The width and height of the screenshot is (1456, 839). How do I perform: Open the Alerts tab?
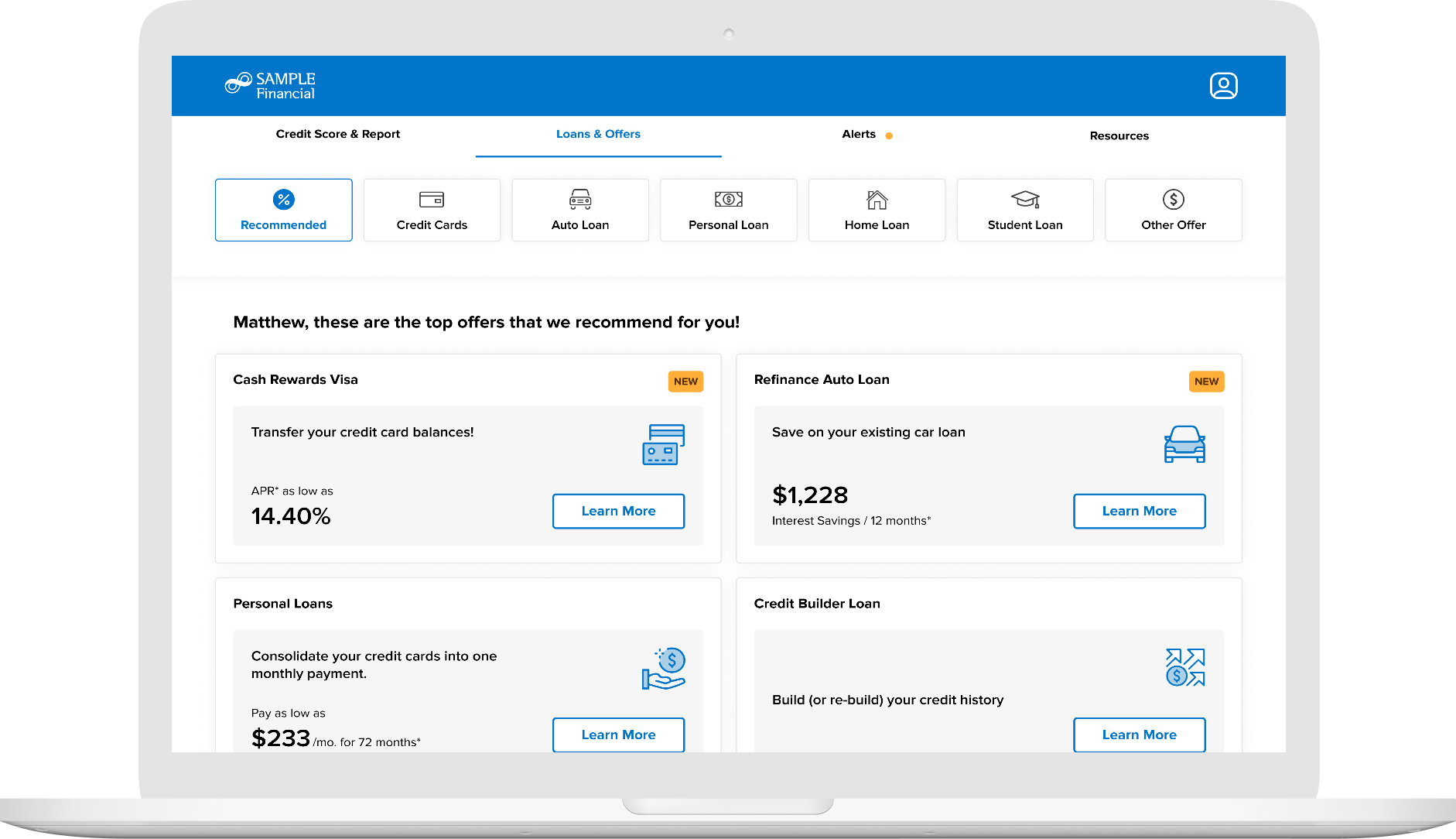click(x=859, y=134)
